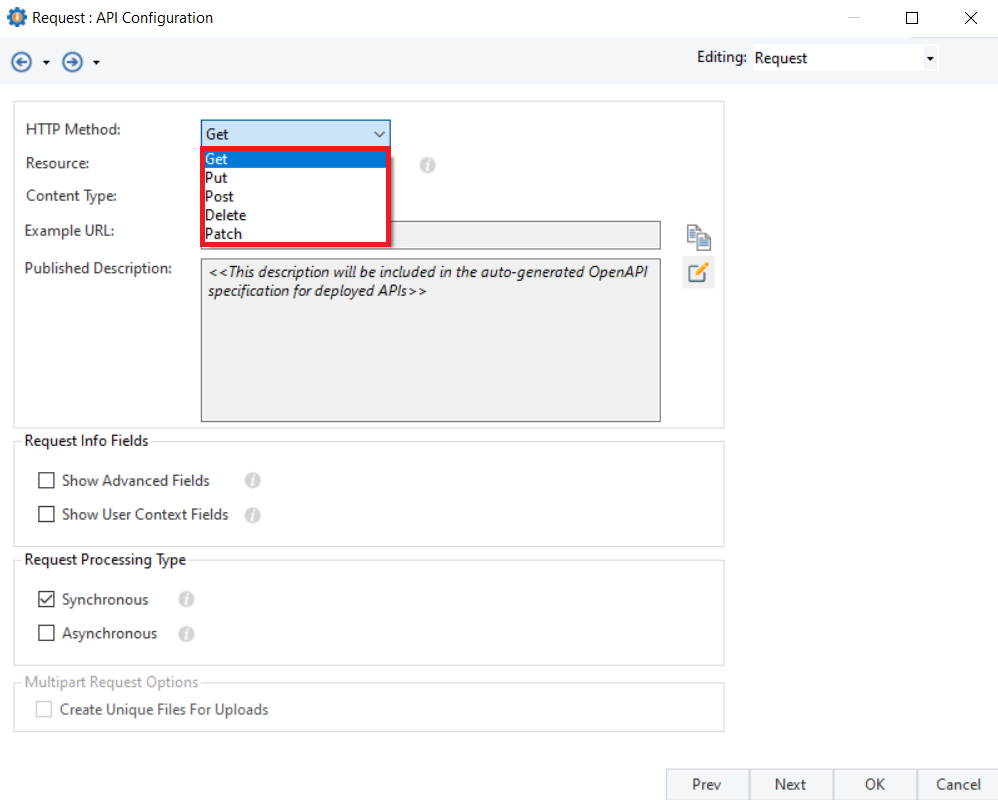Image resolution: width=998 pixels, height=800 pixels.
Task: Click the back navigation arrow icon
Action: click(21, 62)
